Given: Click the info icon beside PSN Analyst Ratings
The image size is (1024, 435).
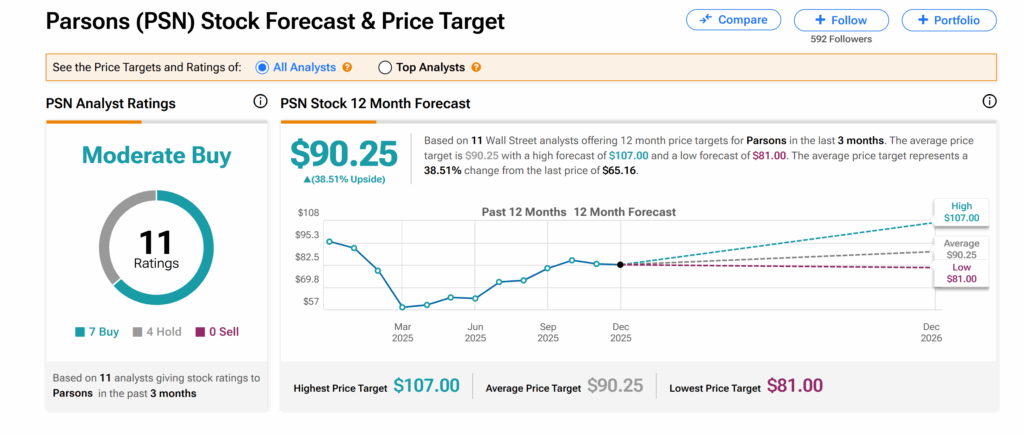Looking at the screenshot, I should coord(260,102).
